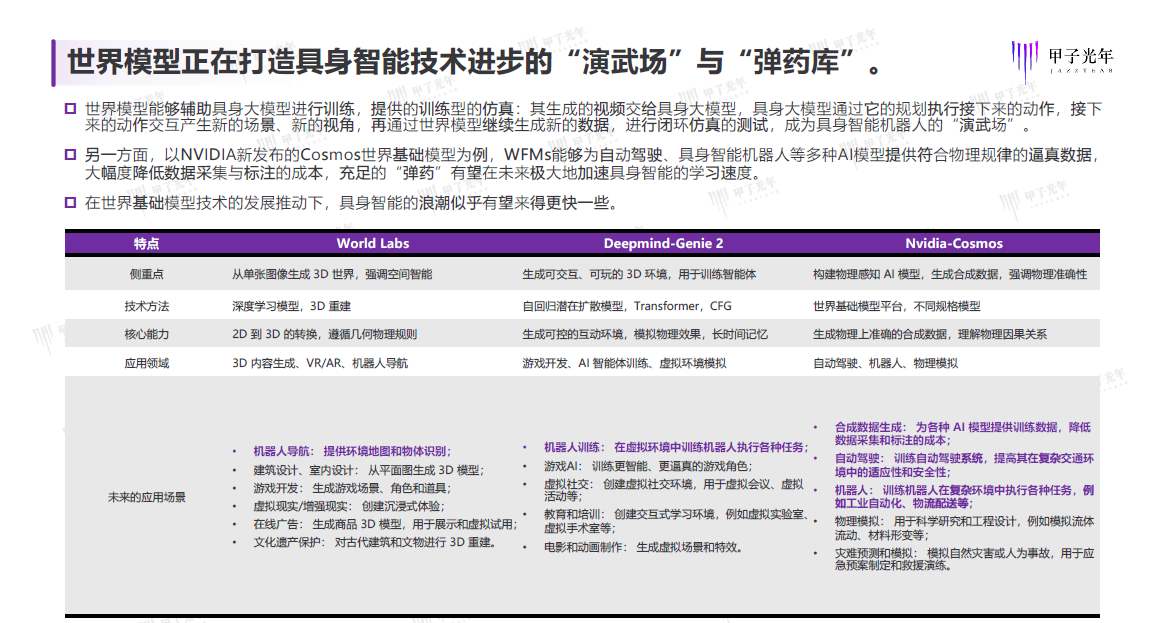
Task: Select the purple line "自动驾驶：训练自动驾驶系统"
Action: pos(965,465)
